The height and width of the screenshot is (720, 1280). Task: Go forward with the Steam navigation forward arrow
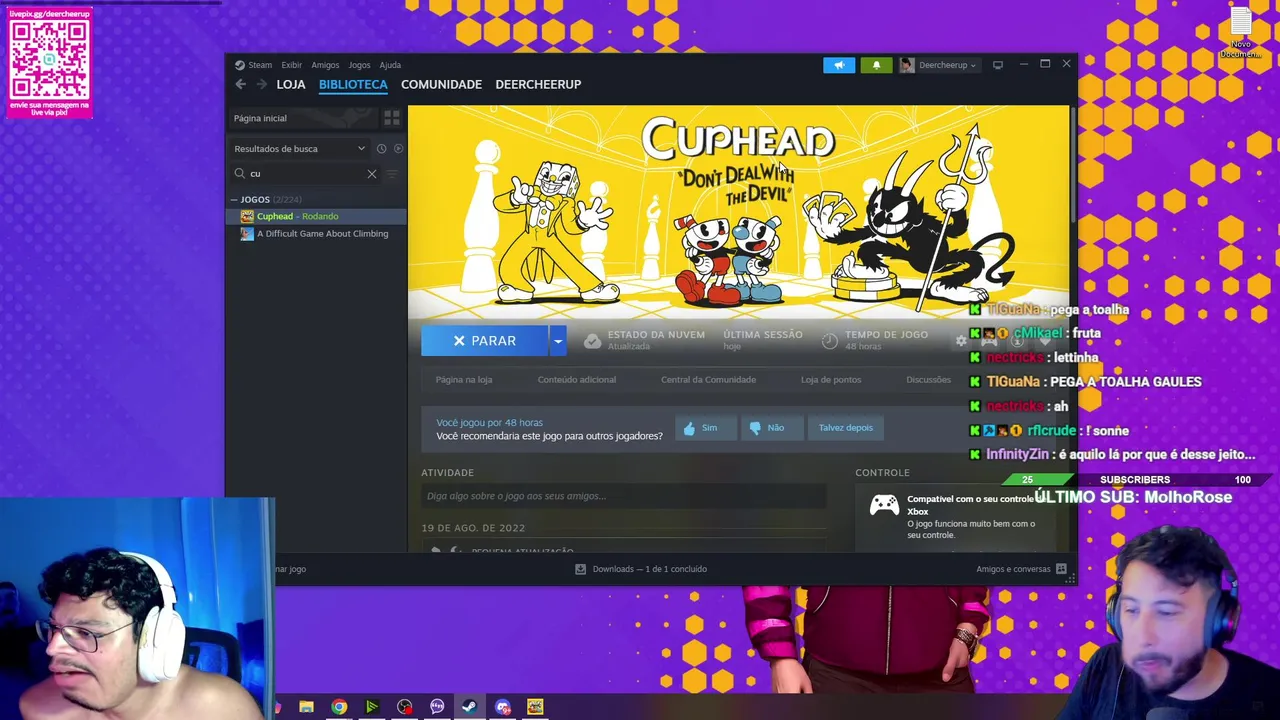262,84
